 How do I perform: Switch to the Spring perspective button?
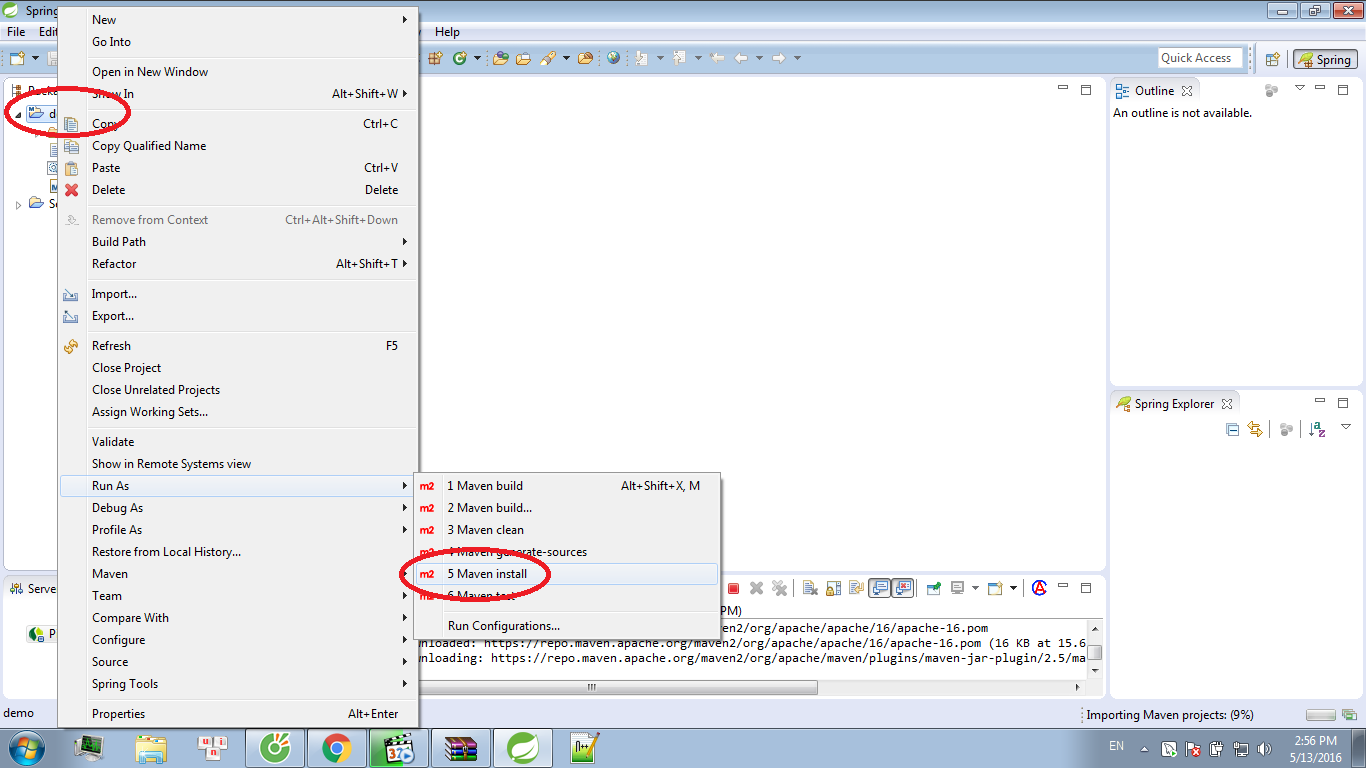pyautogui.click(x=1324, y=59)
